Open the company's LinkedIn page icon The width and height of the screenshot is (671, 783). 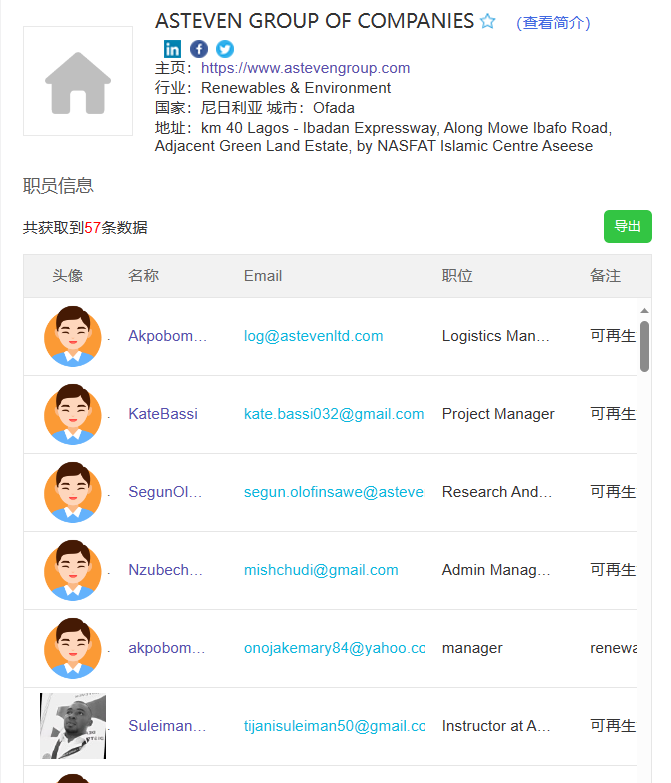(x=172, y=49)
